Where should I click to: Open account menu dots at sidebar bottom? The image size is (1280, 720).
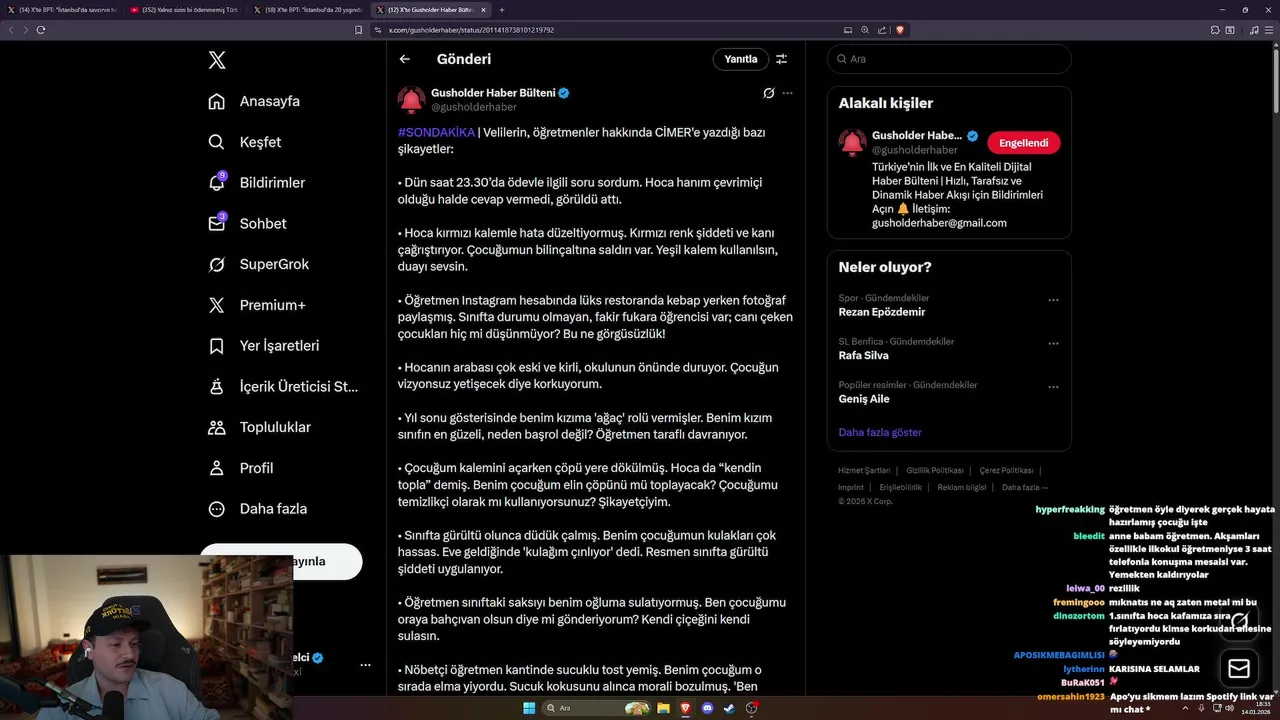[365, 665]
